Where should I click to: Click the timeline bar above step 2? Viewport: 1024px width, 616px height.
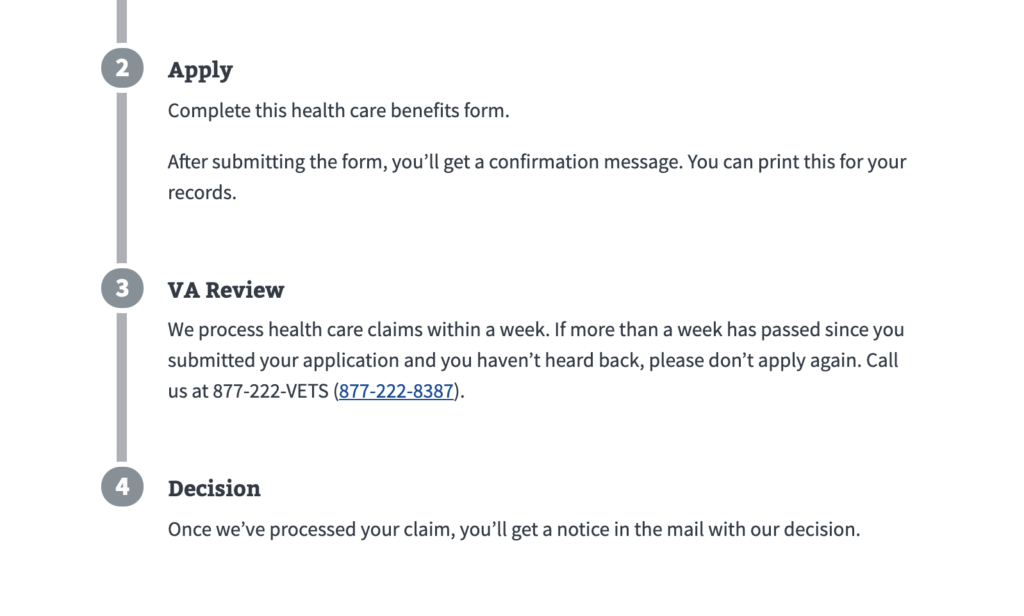(x=122, y=20)
